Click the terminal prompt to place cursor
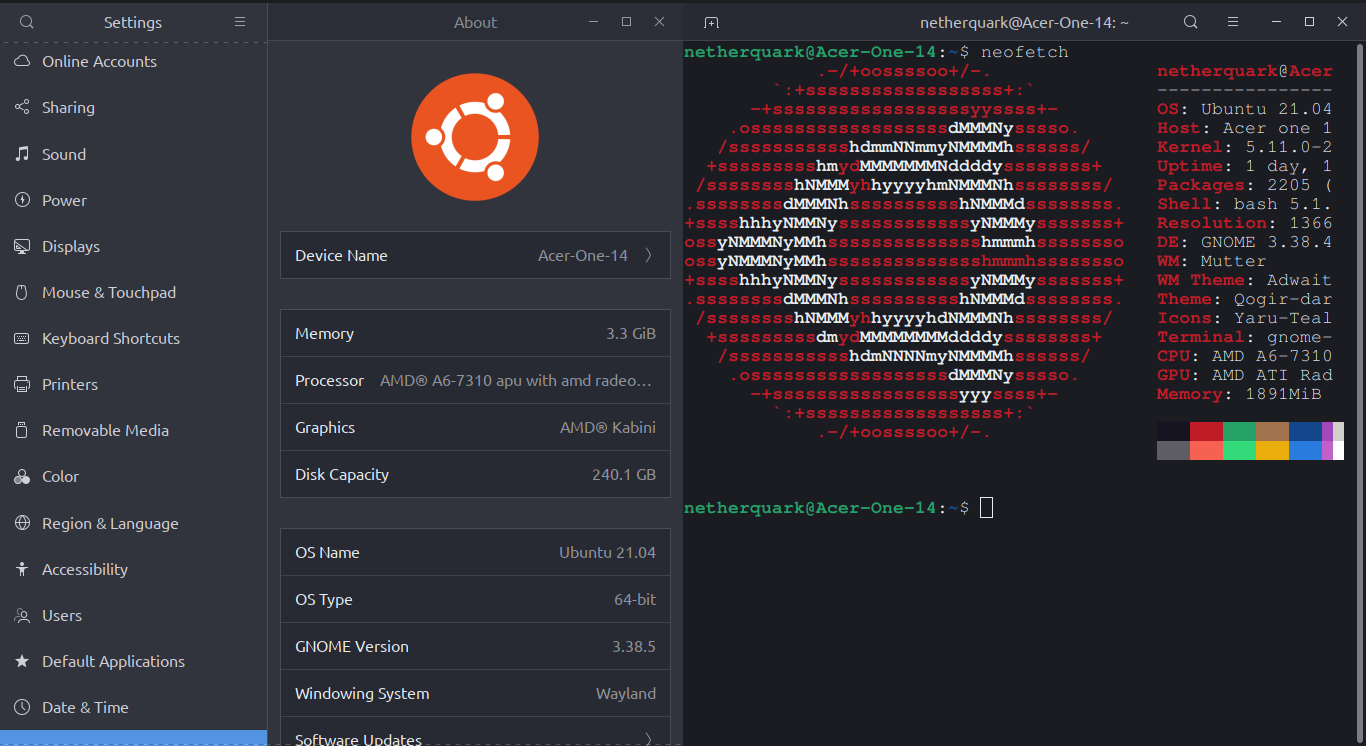Screen dimensions: 1366x746 [986, 507]
